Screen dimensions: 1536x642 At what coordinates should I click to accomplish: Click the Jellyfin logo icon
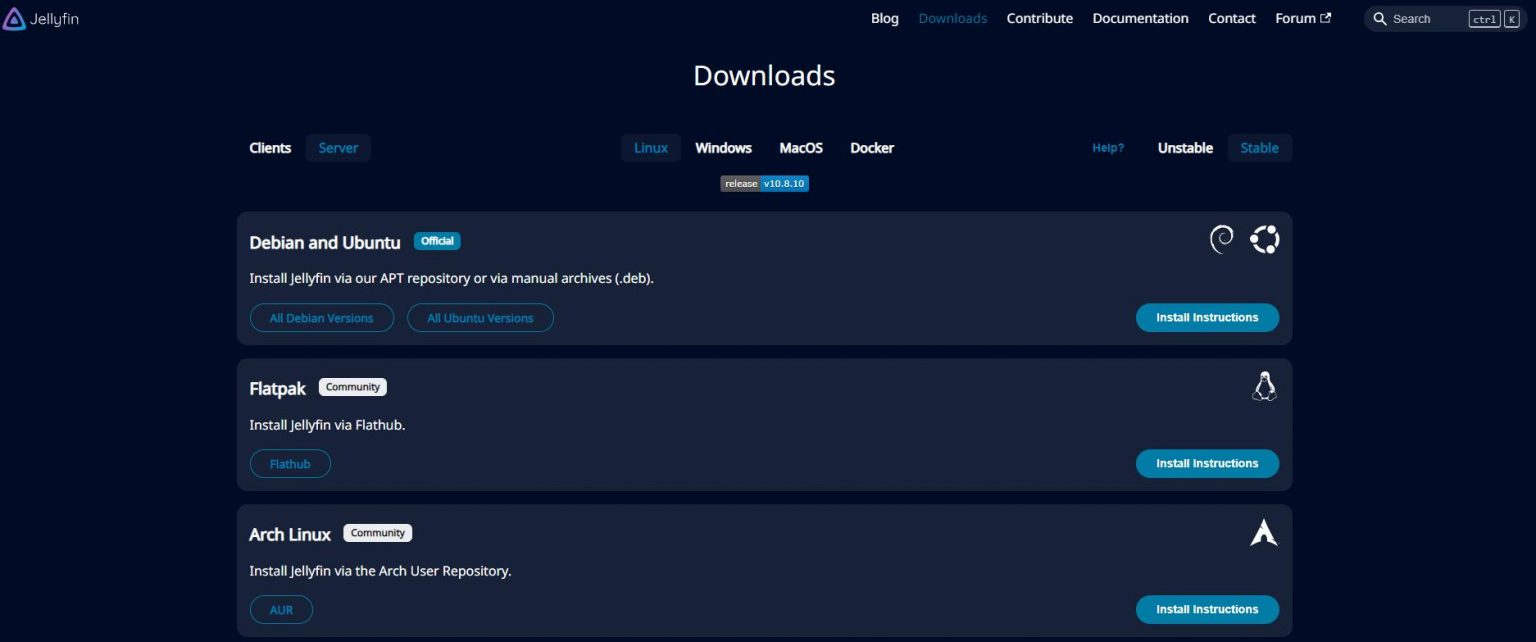tap(15, 18)
